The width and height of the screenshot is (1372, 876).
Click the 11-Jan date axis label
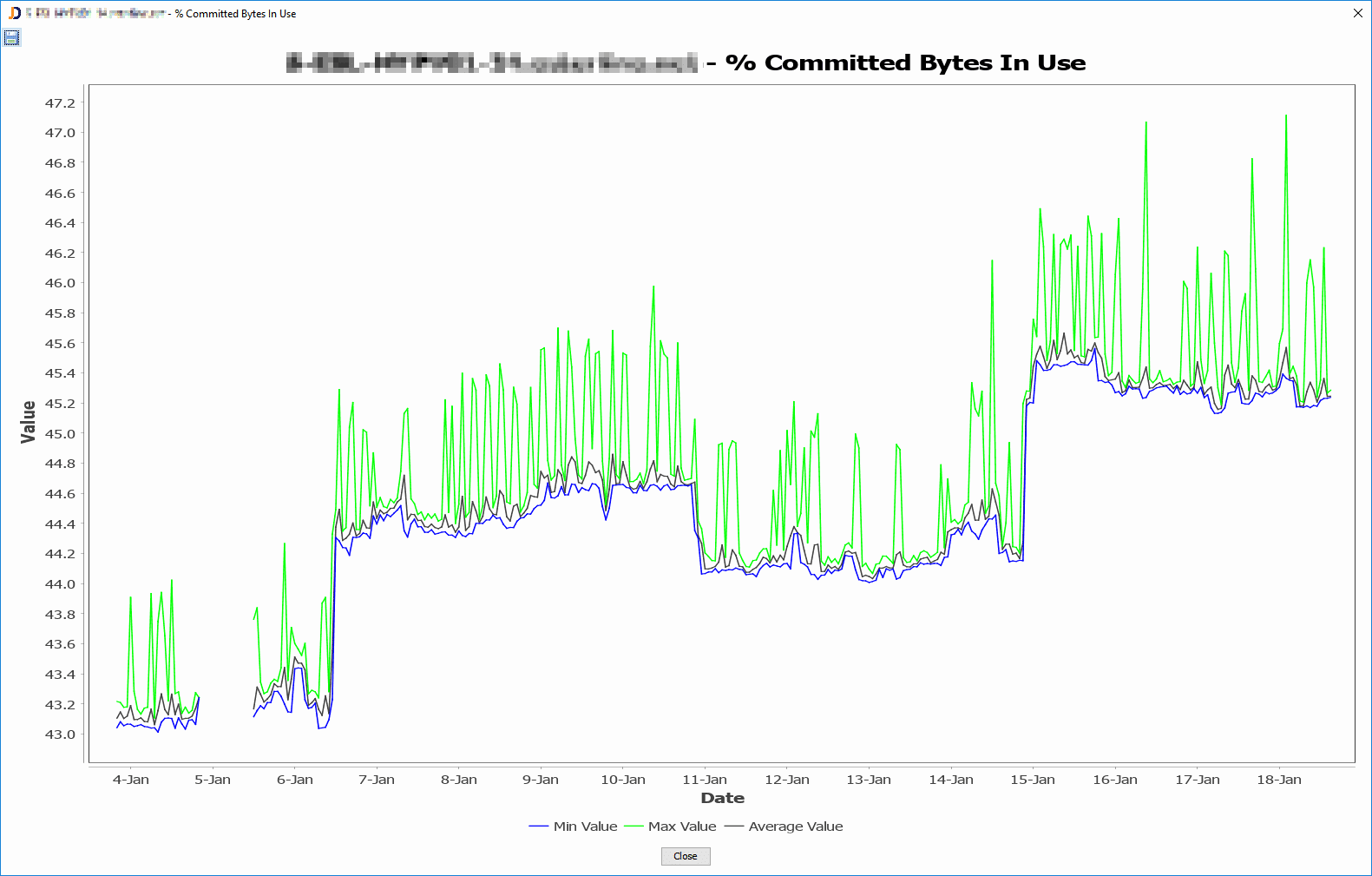[705, 780]
